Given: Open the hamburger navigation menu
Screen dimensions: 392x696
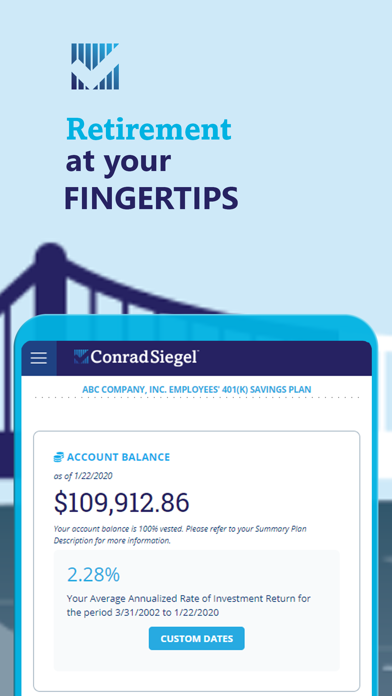Looking at the screenshot, I should [x=39, y=358].
